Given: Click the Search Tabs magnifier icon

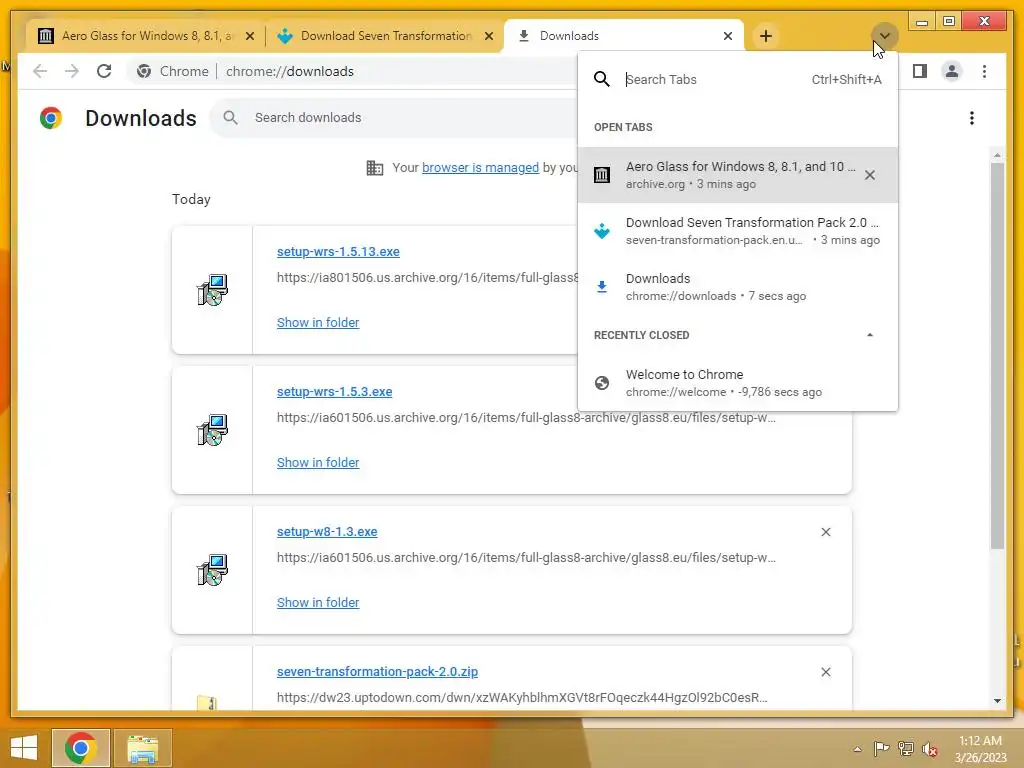Looking at the screenshot, I should [x=601, y=80].
